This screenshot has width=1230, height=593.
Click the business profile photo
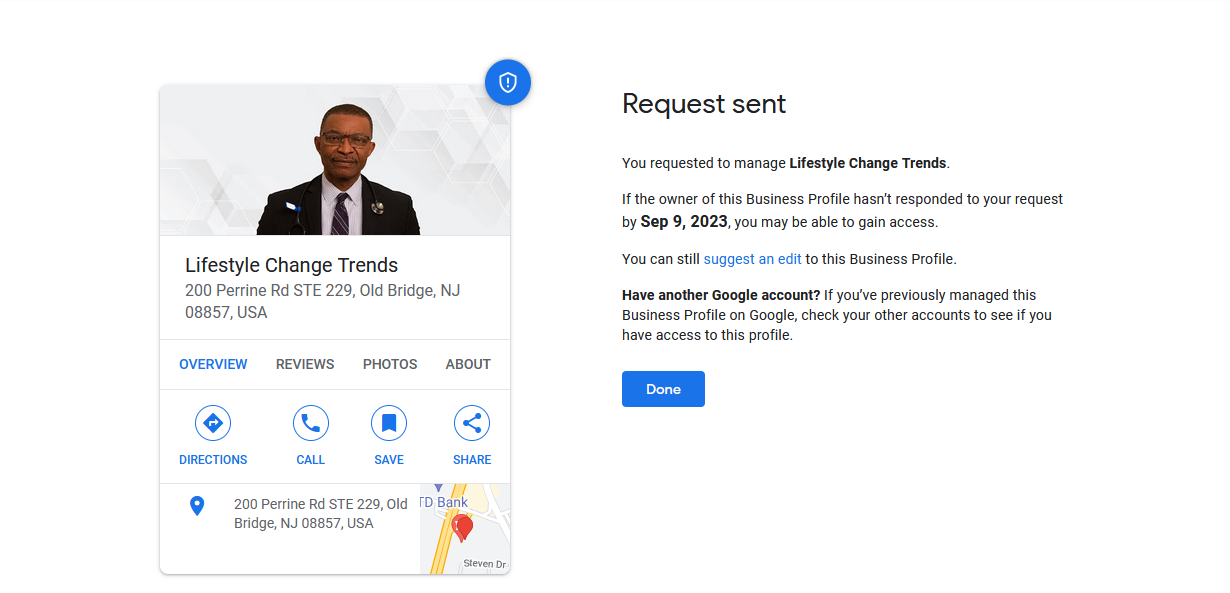click(335, 160)
